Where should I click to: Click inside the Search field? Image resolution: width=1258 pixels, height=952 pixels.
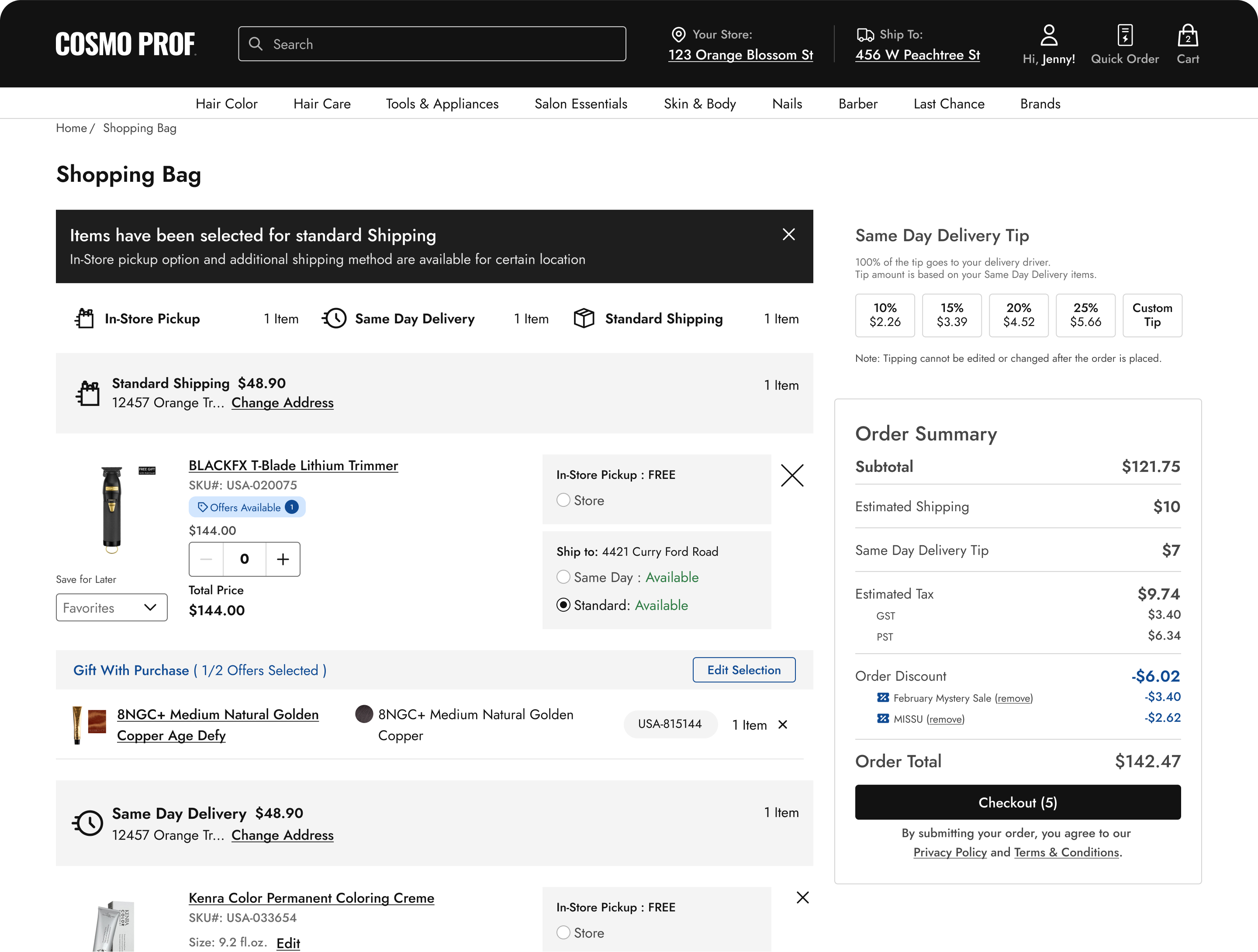(x=432, y=44)
